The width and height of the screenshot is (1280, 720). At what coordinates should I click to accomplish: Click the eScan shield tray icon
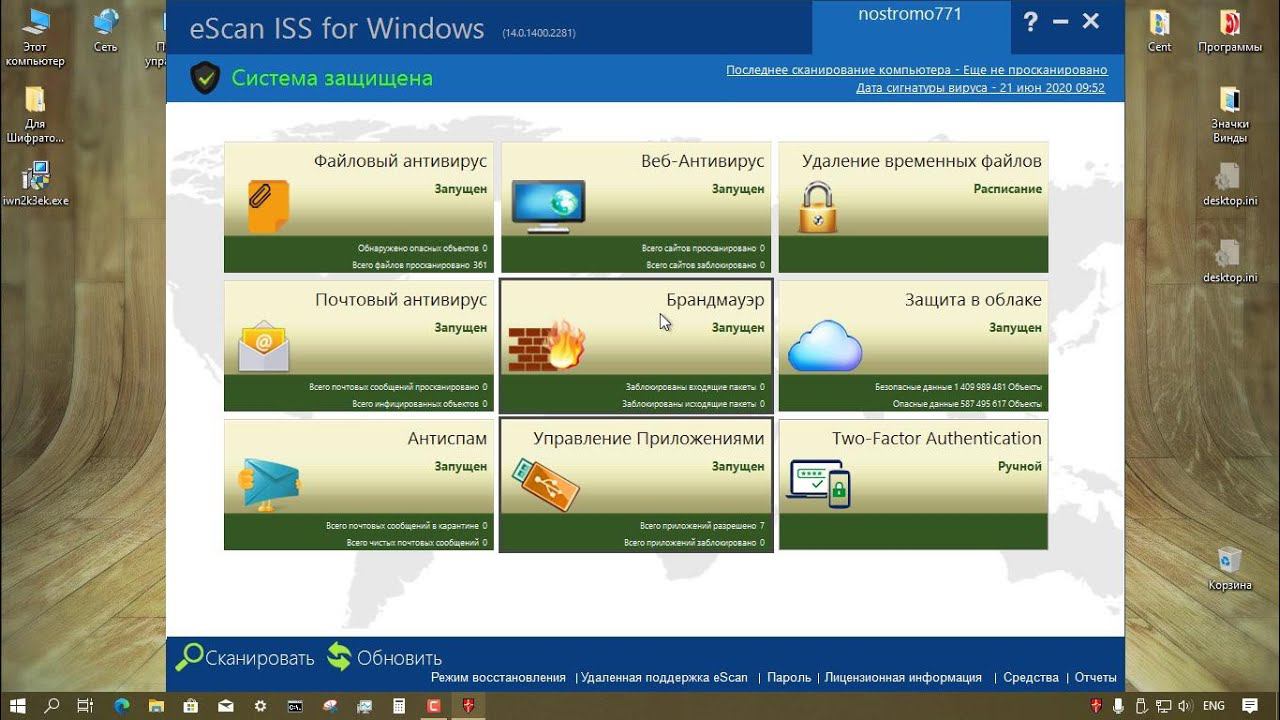pyautogui.click(x=1096, y=706)
